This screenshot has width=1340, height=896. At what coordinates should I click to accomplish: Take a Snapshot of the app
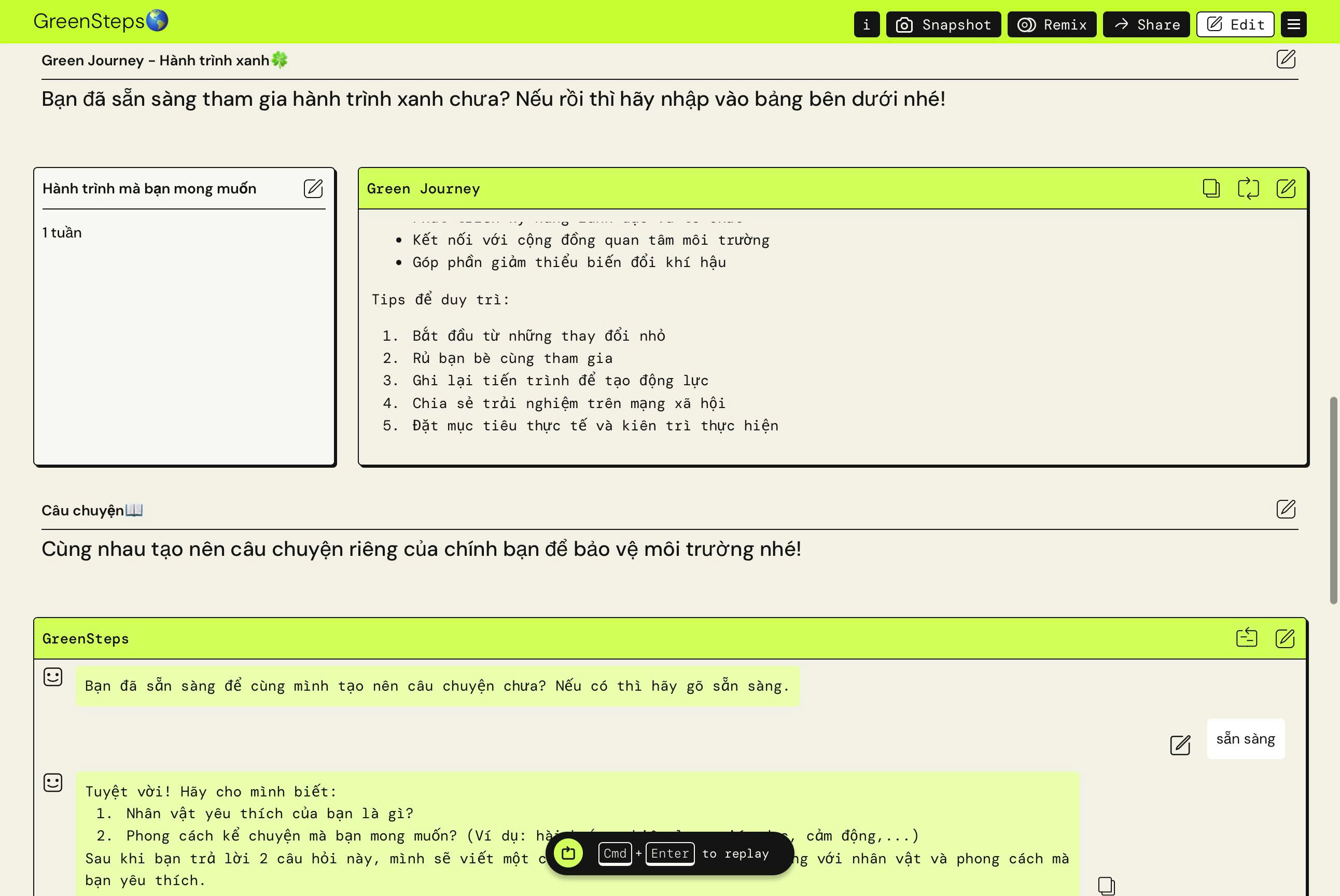943,24
